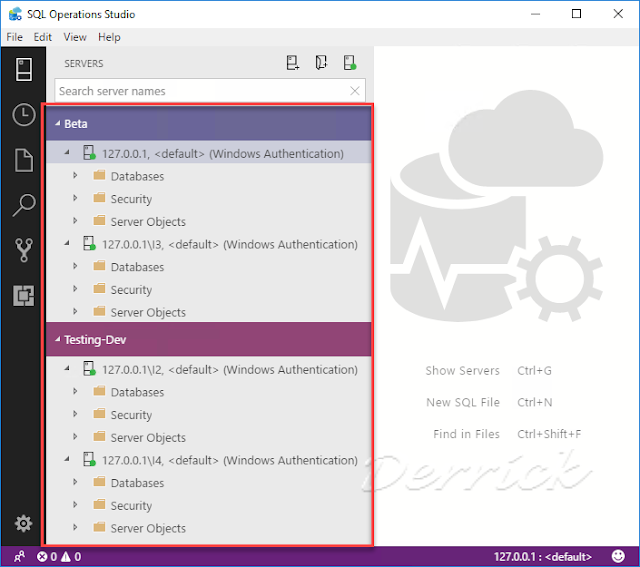Expand Server Objects under 127.0.0.1\I3
640x567 pixels.
pos(75,311)
